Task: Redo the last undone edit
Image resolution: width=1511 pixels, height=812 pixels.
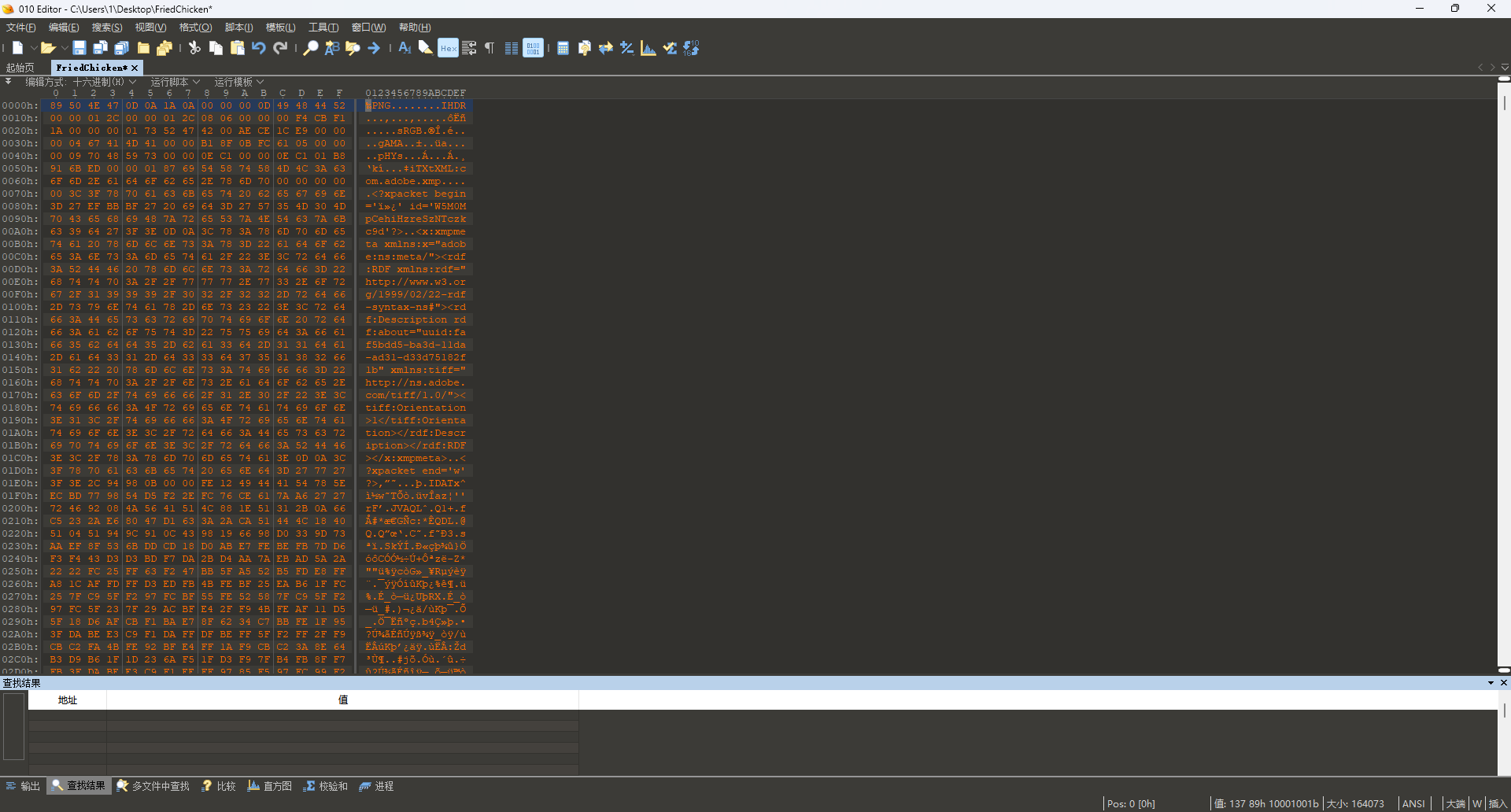Action: tap(280, 48)
